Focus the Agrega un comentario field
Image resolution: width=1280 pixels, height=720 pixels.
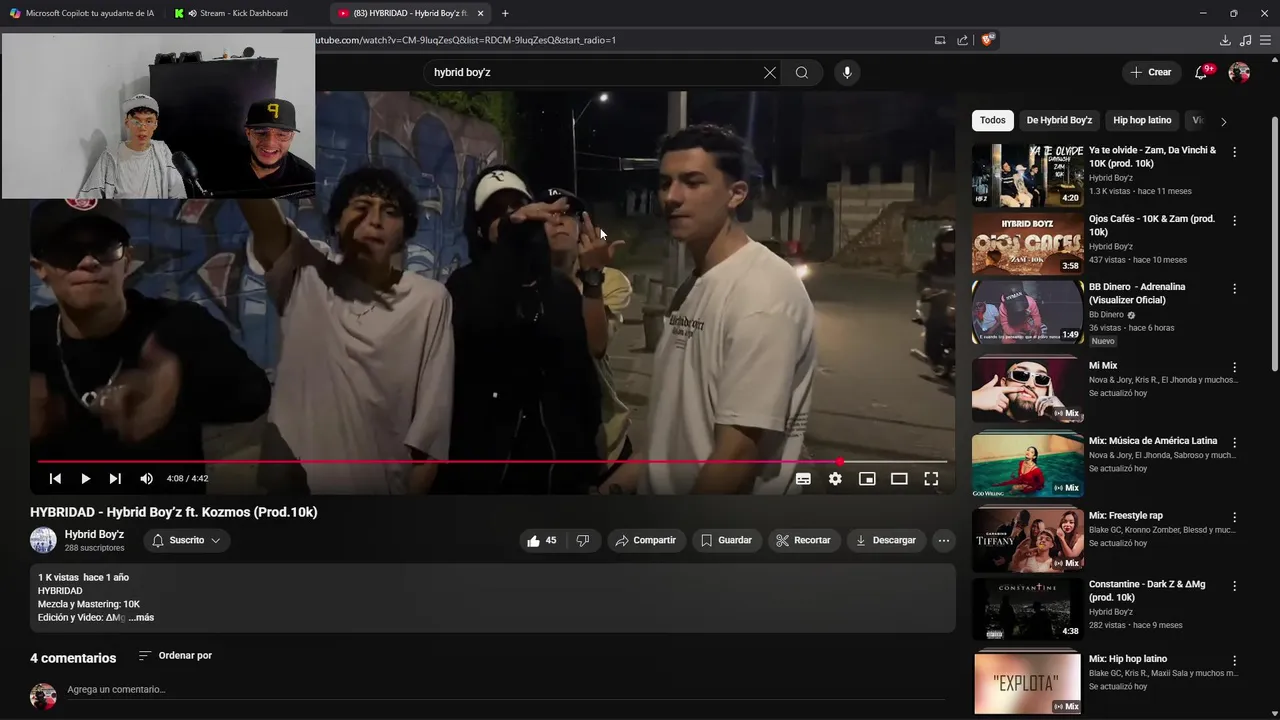(505, 690)
